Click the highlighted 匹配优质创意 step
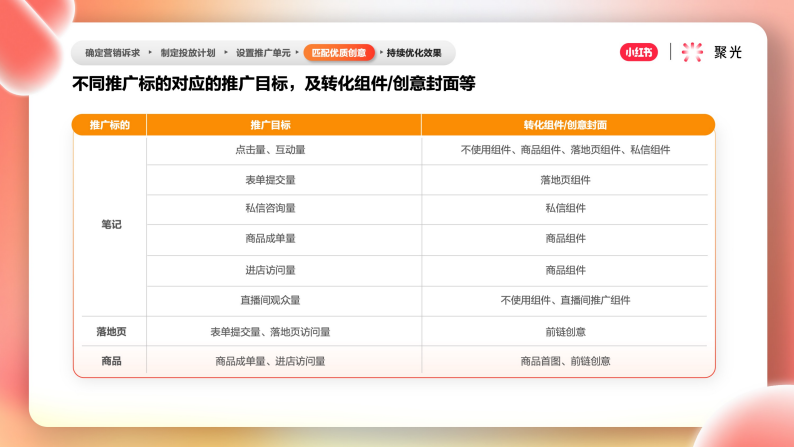This screenshot has width=794, height=447. 339,53
